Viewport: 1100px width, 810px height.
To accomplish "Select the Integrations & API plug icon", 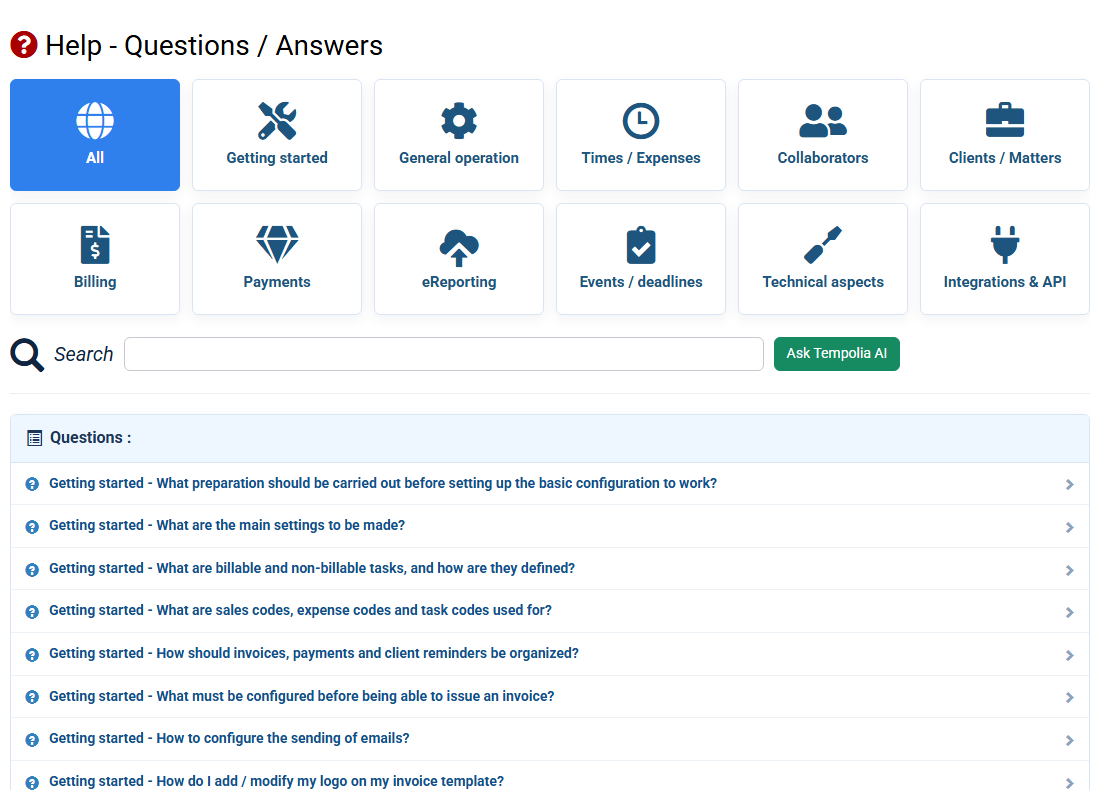I will 1005,245.
